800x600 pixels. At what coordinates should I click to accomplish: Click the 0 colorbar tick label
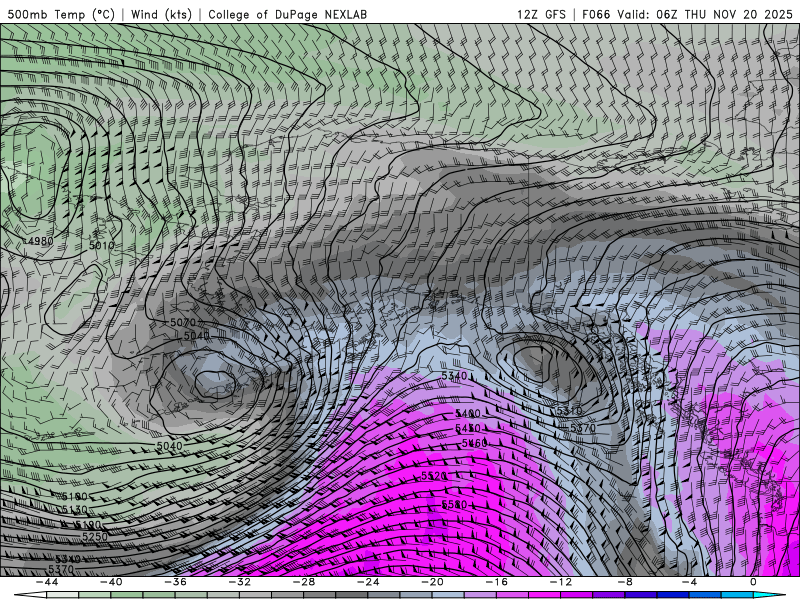753,582
